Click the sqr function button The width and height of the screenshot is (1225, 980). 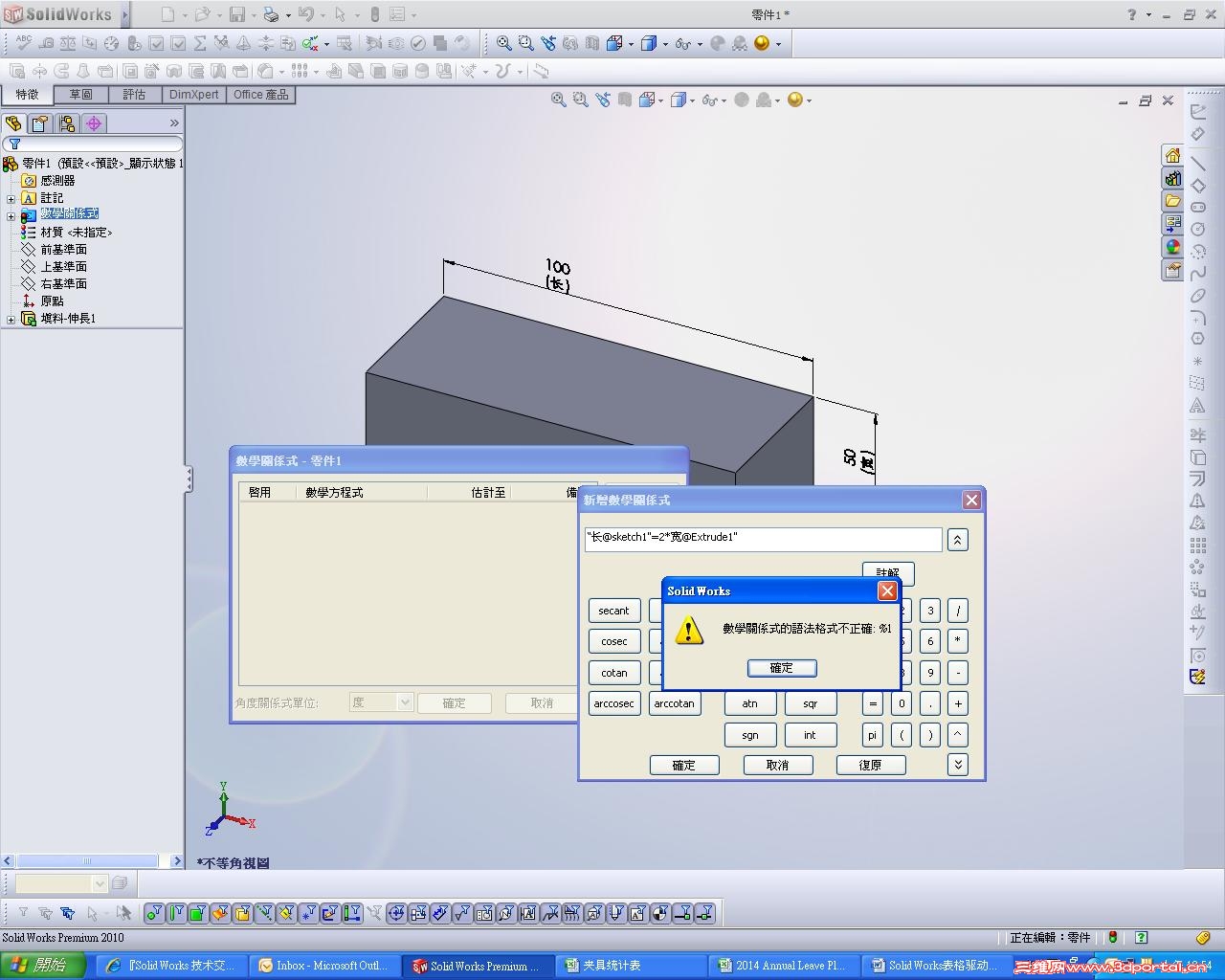pos(811,703)
